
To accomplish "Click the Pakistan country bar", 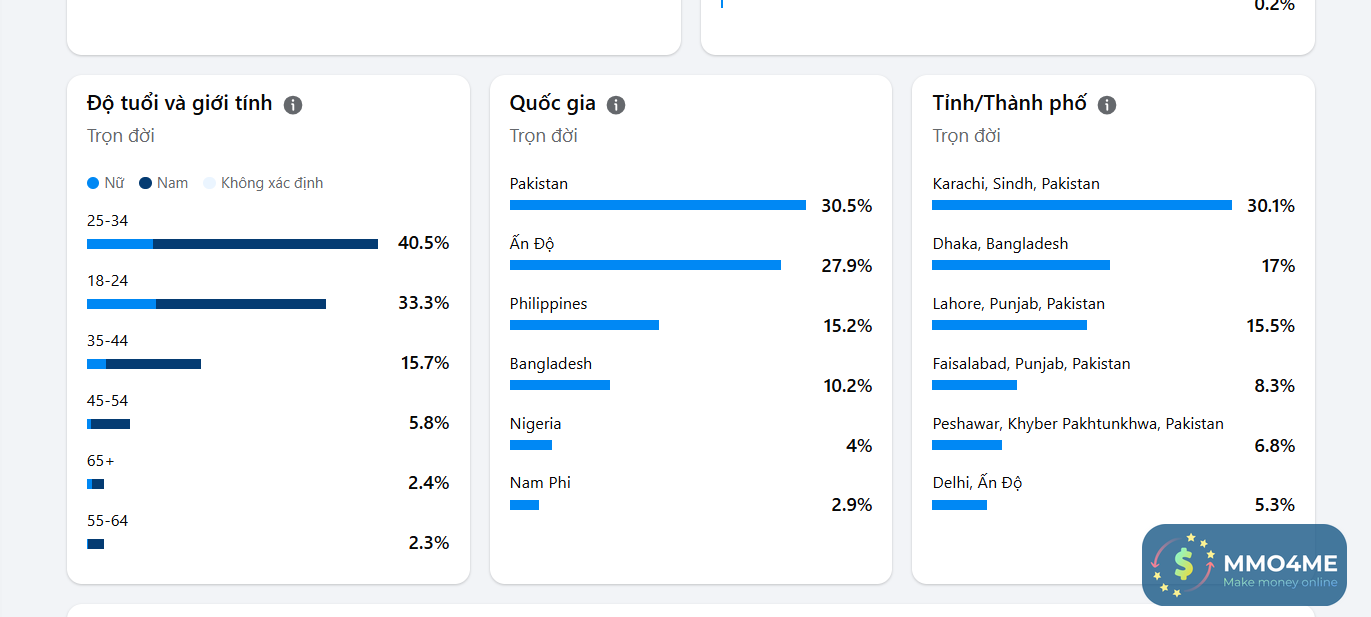I will coord(657,205).
